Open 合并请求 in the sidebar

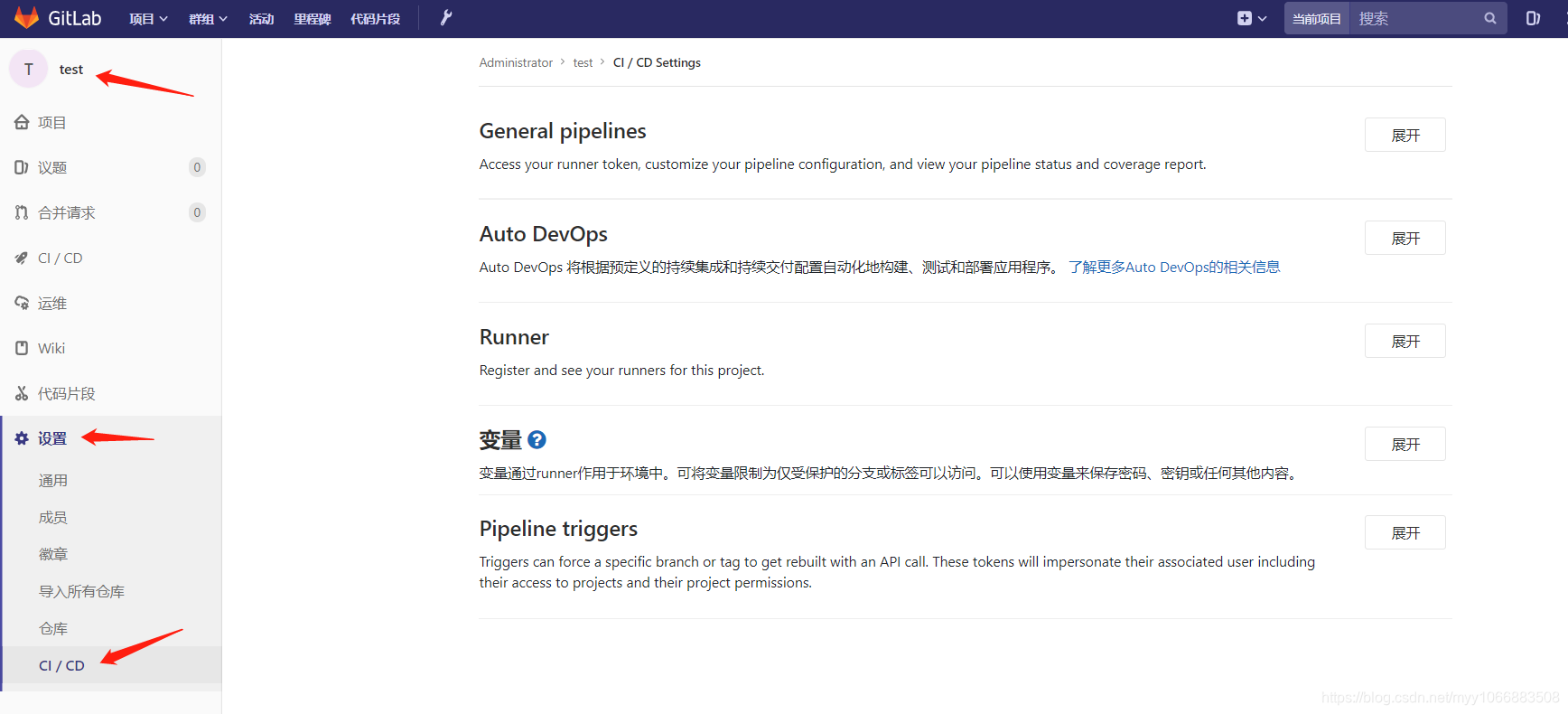67,212
